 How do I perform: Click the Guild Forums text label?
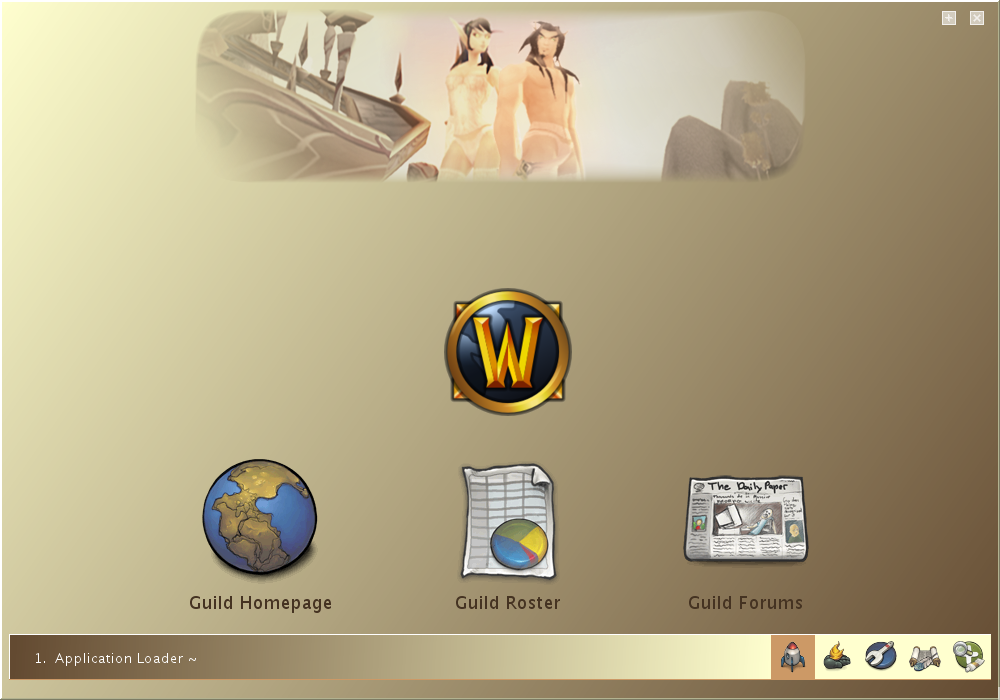[746, 603]
